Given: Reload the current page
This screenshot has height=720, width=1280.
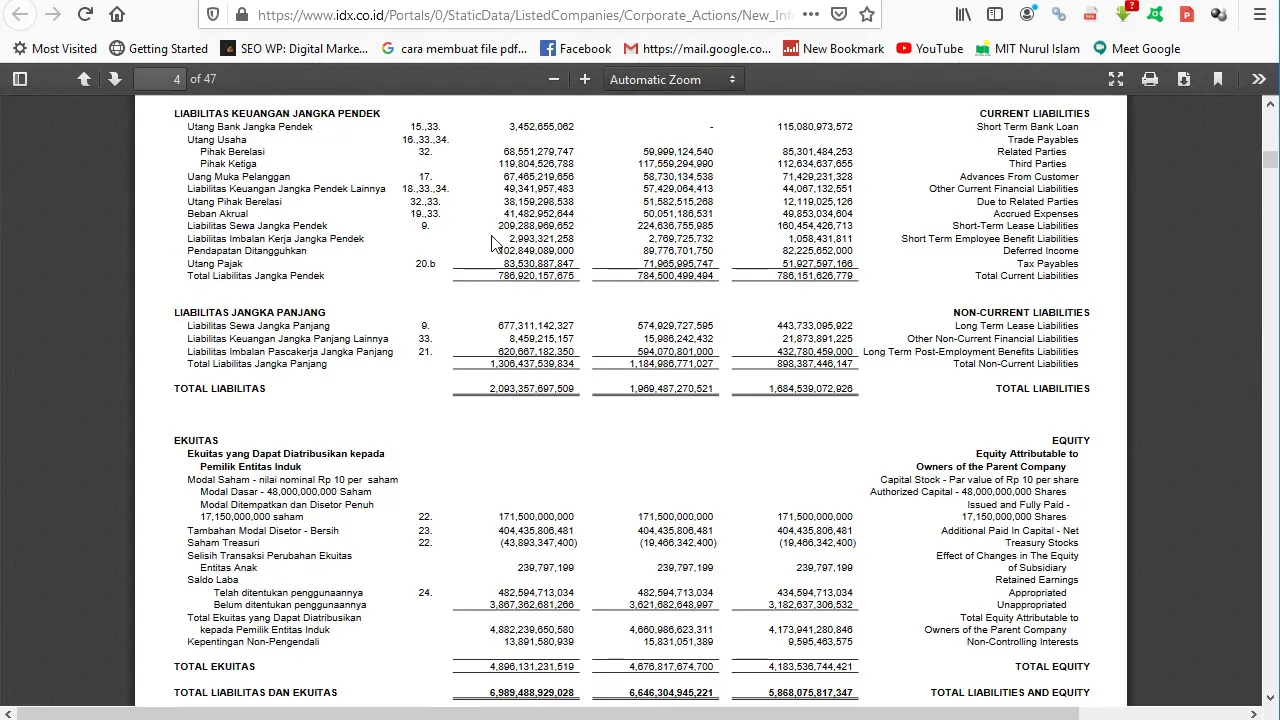Looking at the screenshot, I should click(85, 14).
